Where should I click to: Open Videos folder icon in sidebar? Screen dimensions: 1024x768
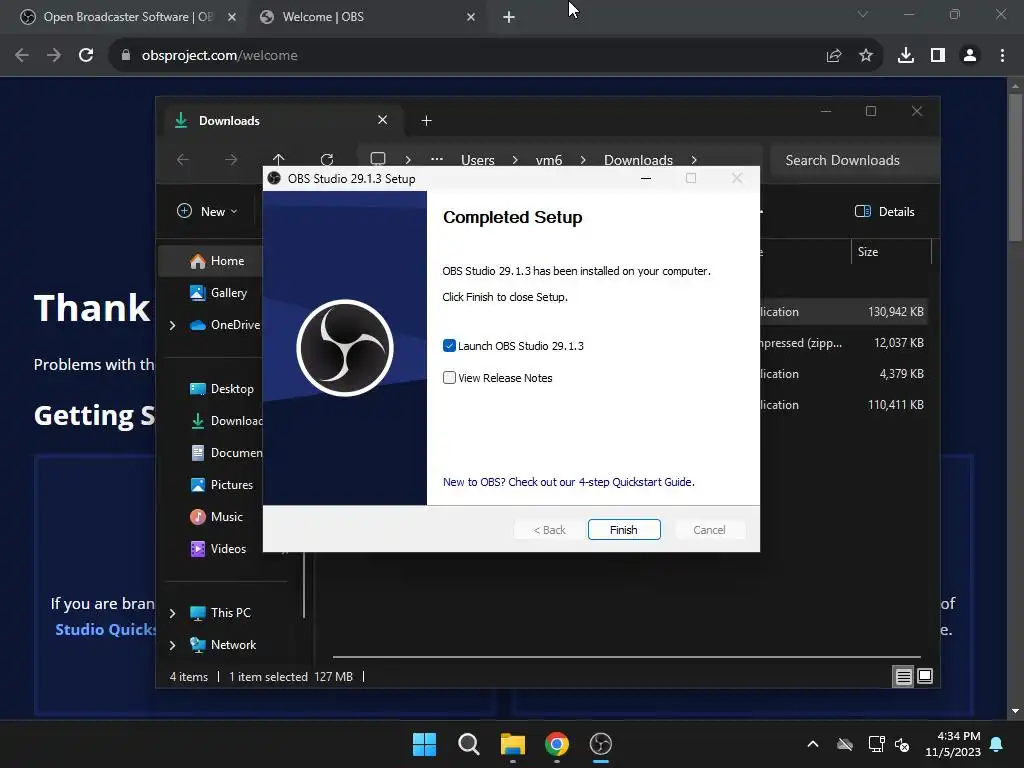(197, 549)
